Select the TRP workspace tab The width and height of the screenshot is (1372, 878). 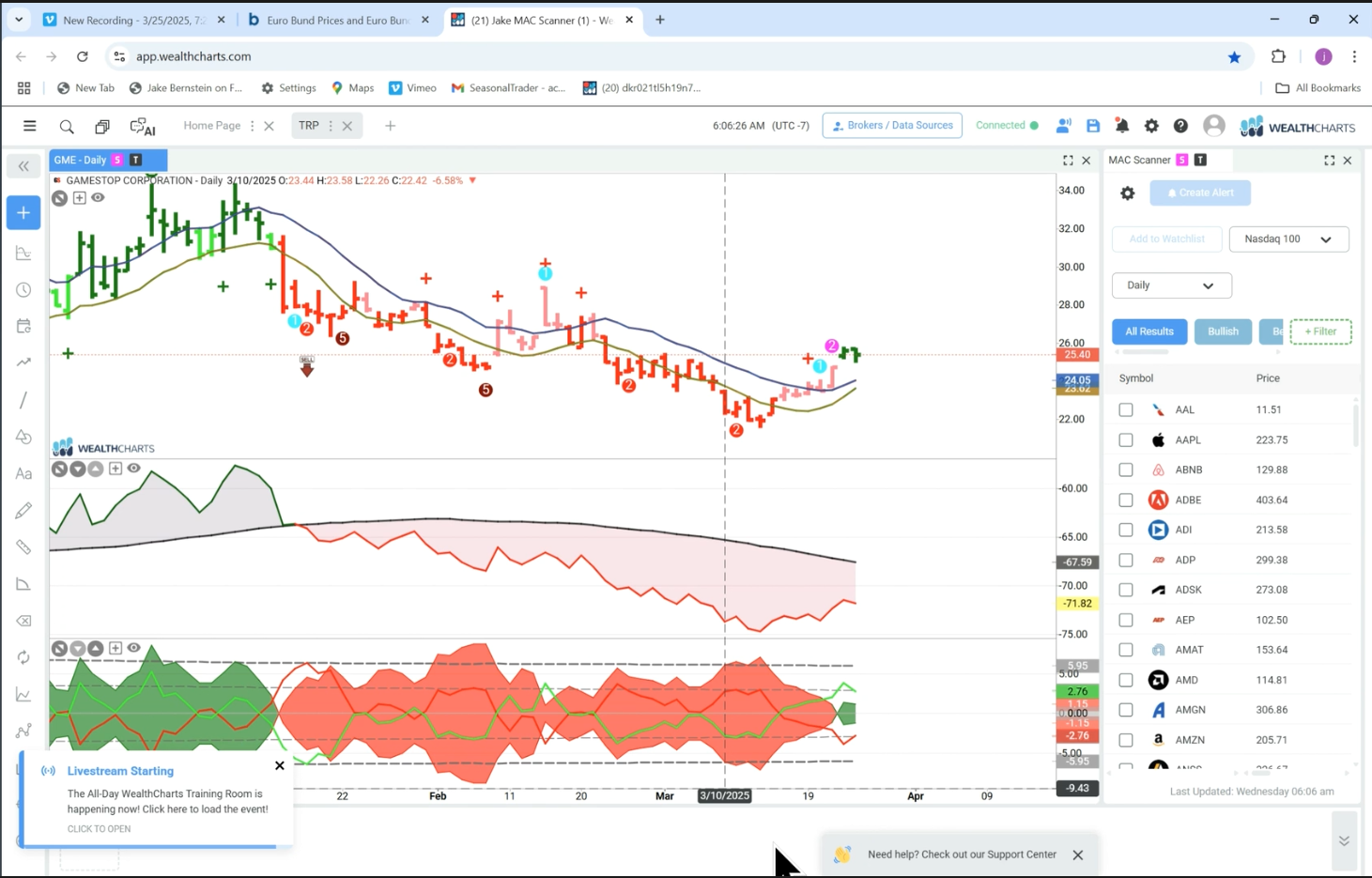309,126
